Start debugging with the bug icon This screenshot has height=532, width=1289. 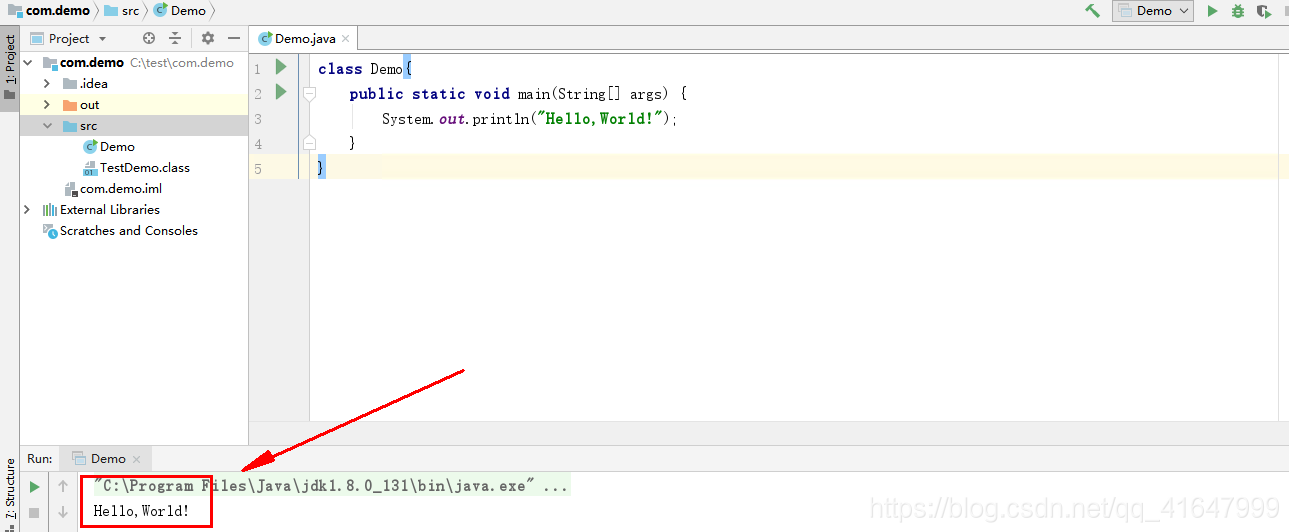[1238, 11]
